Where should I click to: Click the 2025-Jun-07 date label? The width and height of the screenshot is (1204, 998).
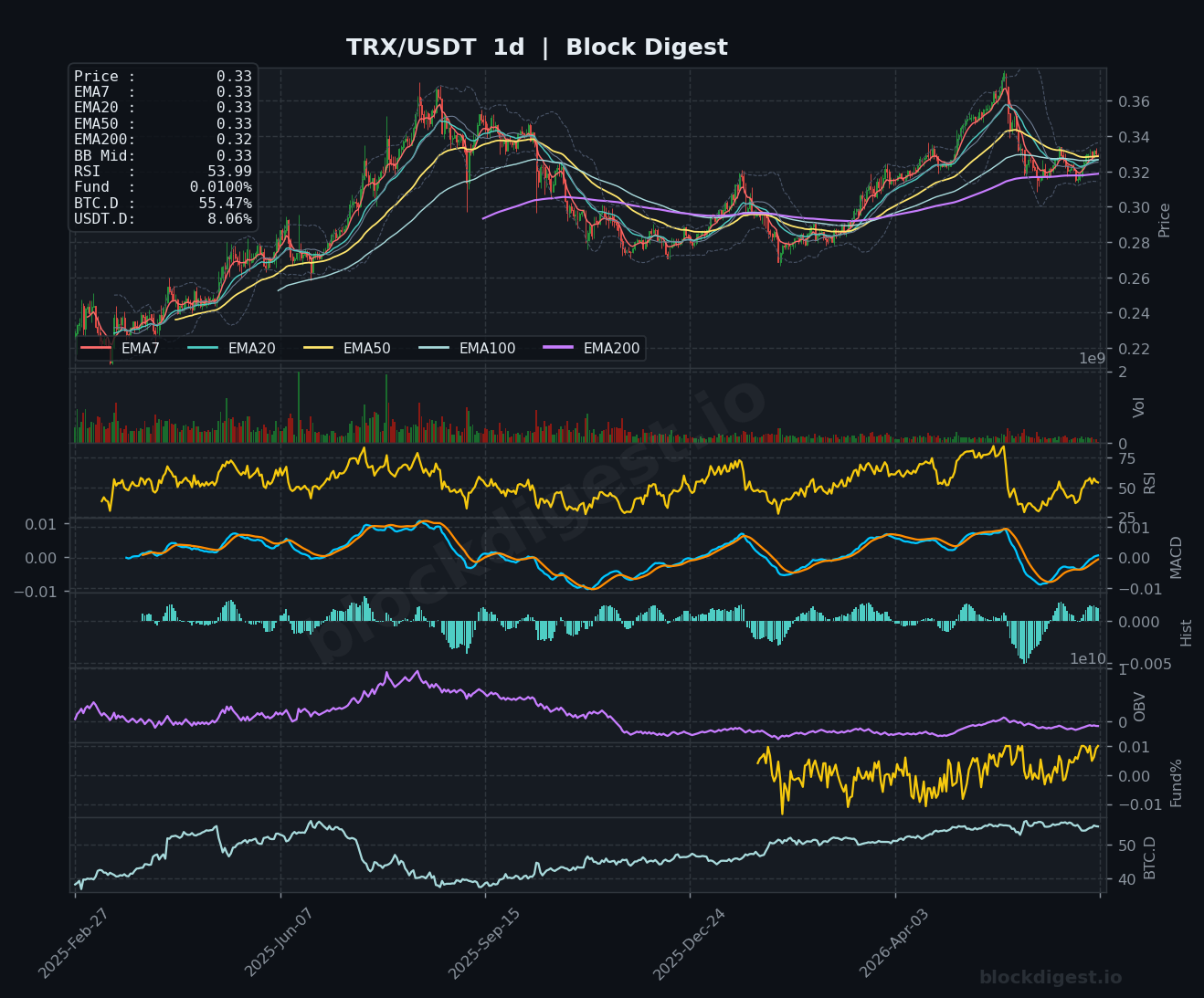280,944
